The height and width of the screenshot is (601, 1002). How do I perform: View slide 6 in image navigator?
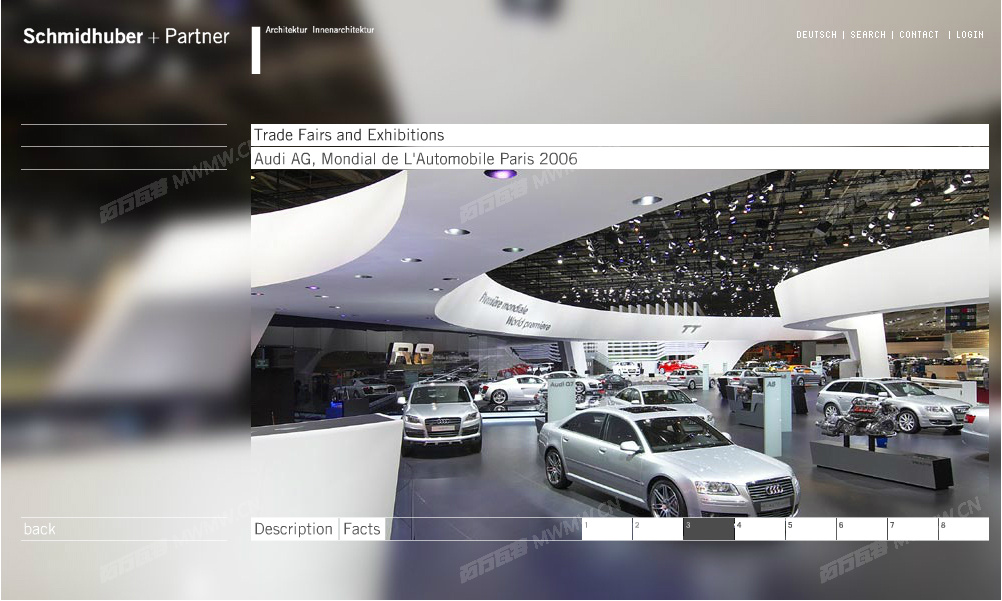[x=862, y=529]
